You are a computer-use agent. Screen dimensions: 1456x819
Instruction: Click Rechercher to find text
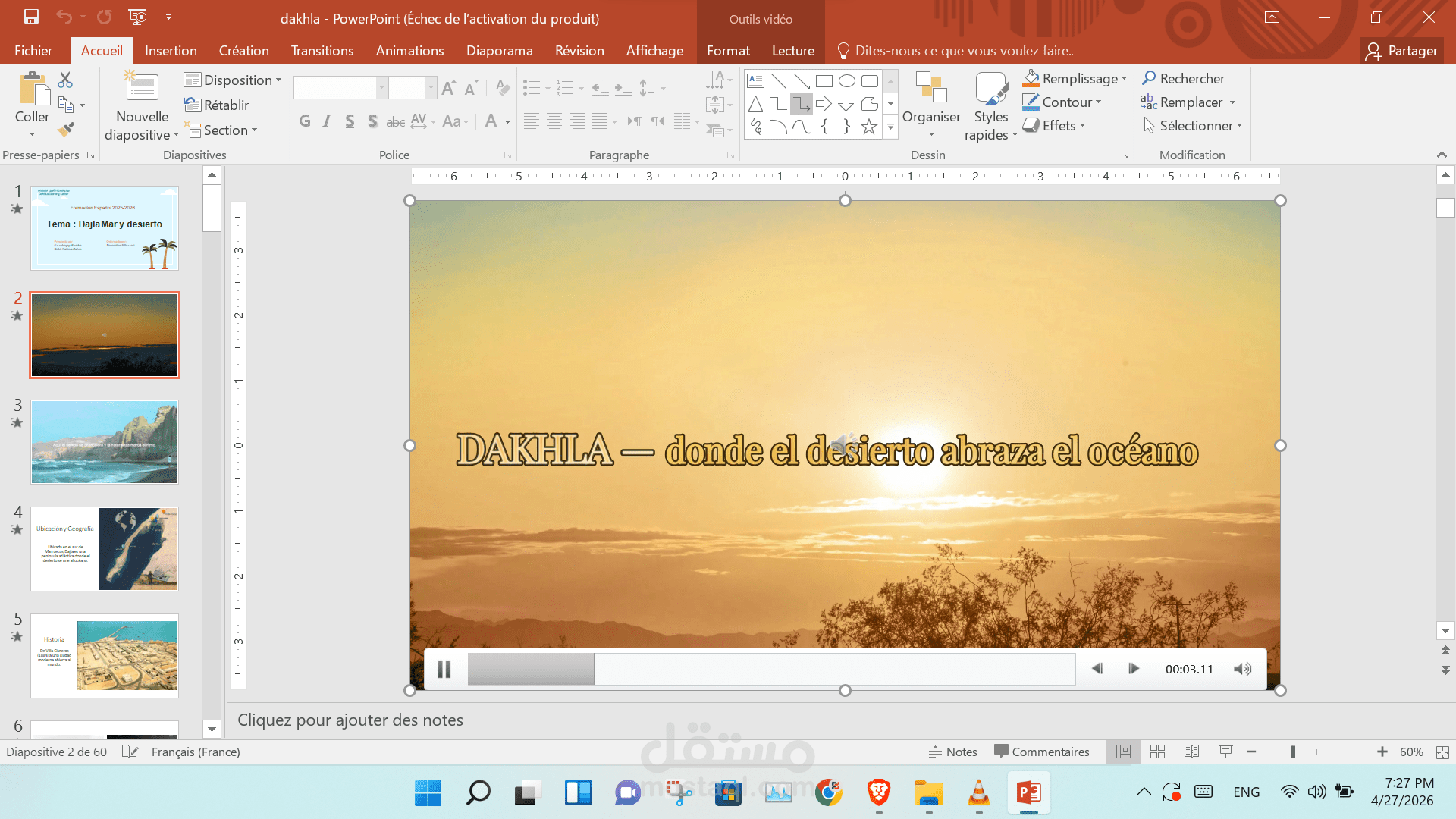(x=1183, y=79)
